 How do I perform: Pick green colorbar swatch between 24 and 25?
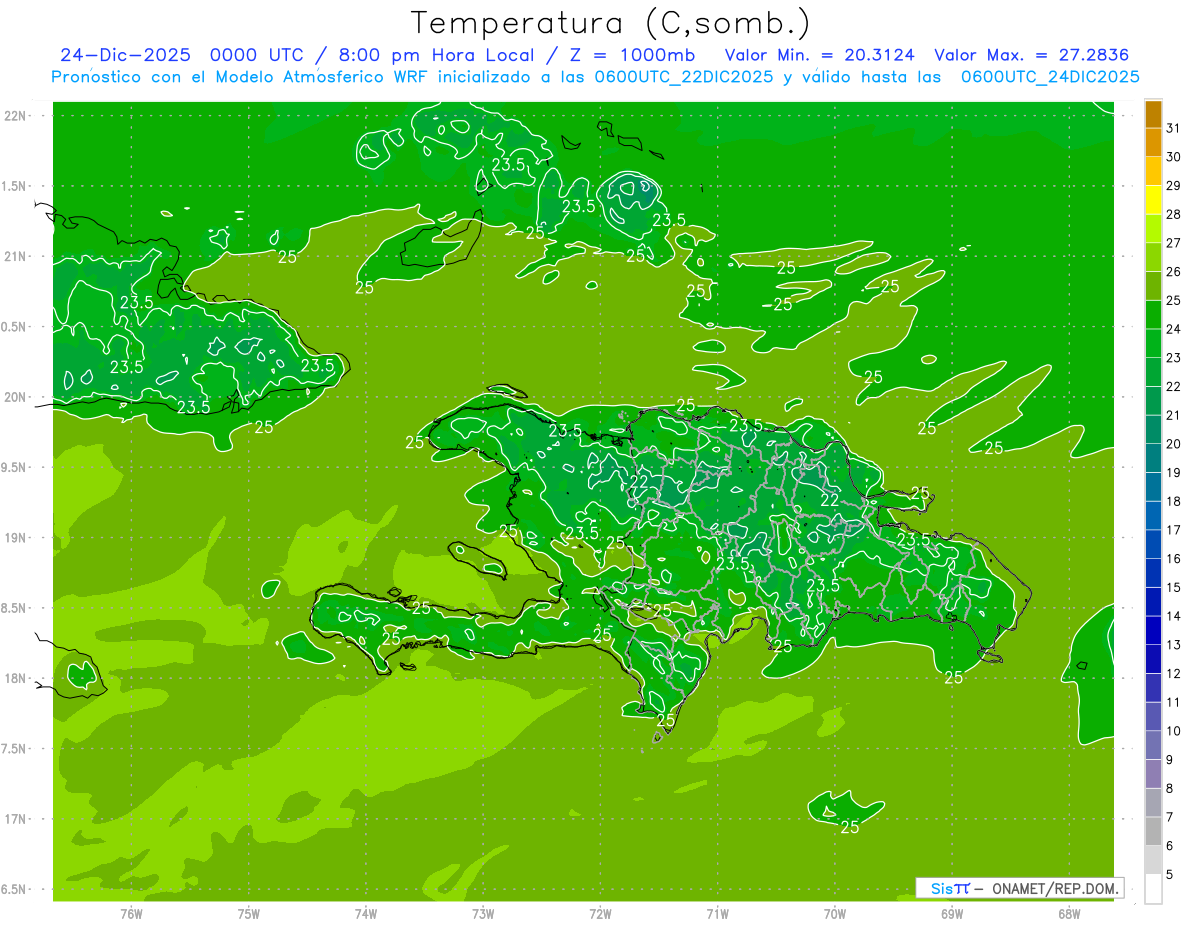click(x=1153, y=314)
